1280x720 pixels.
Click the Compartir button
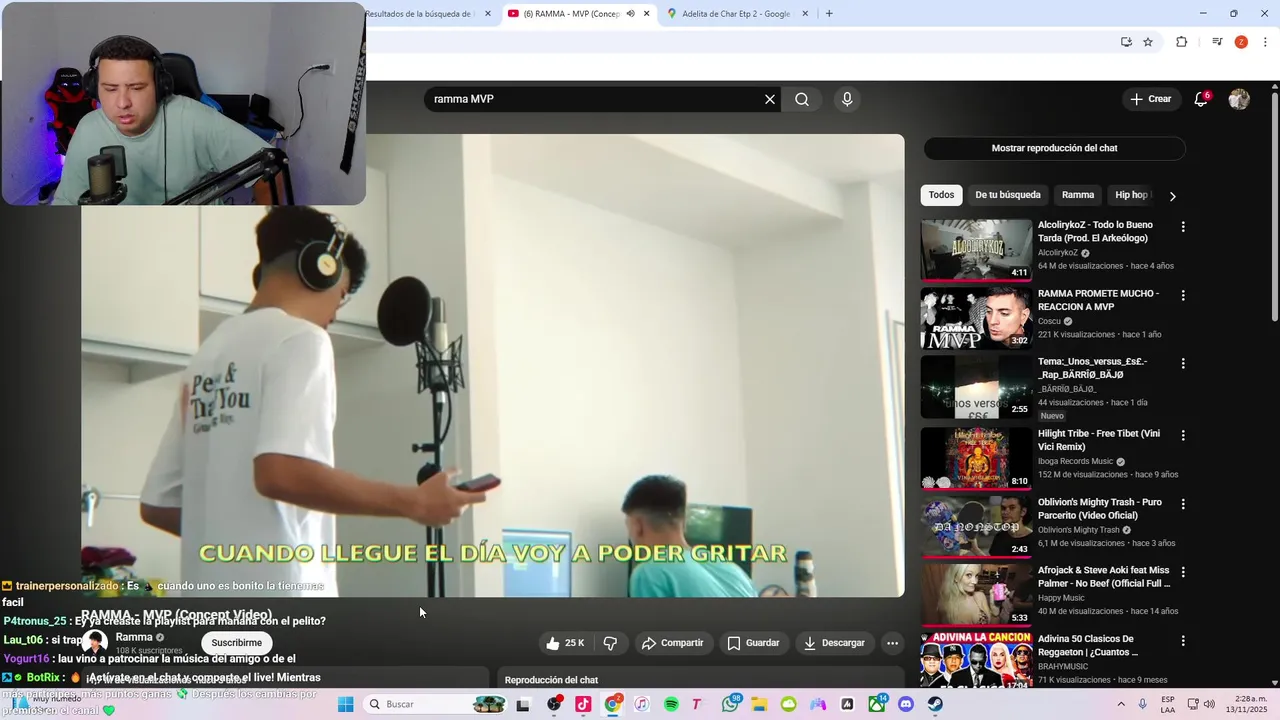pos(673,643)
